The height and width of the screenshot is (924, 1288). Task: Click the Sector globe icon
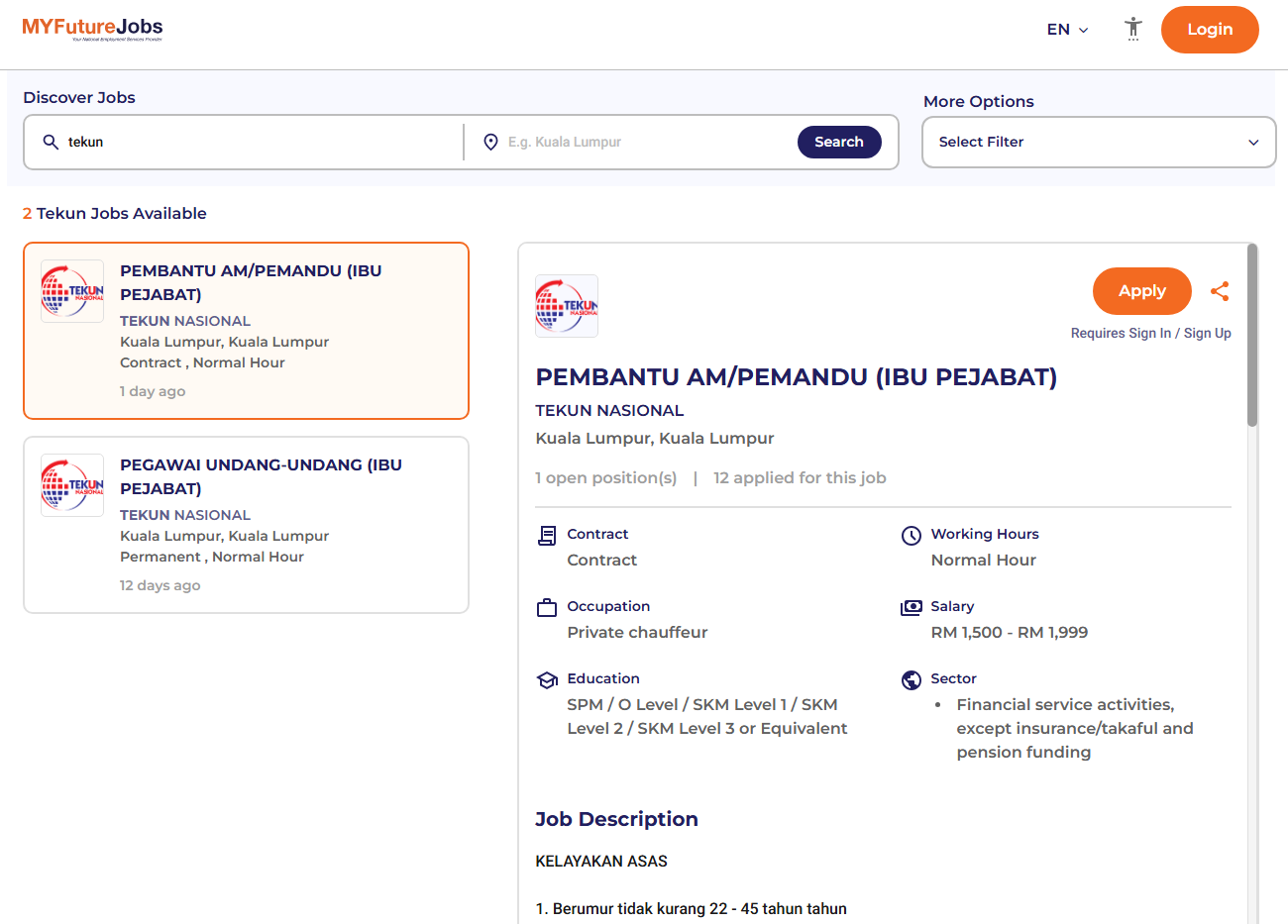point(912,680)
